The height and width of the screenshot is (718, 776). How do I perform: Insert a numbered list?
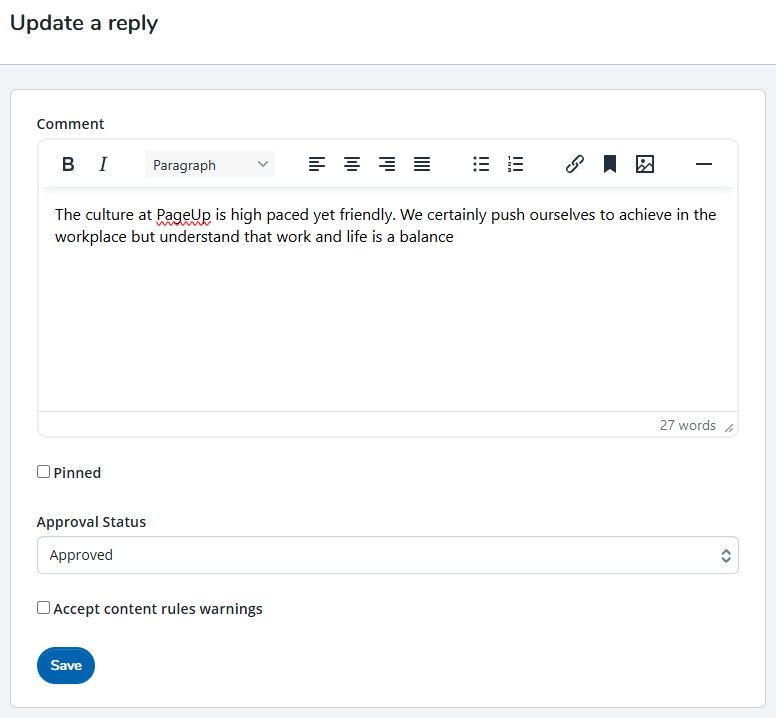(516, 165)
